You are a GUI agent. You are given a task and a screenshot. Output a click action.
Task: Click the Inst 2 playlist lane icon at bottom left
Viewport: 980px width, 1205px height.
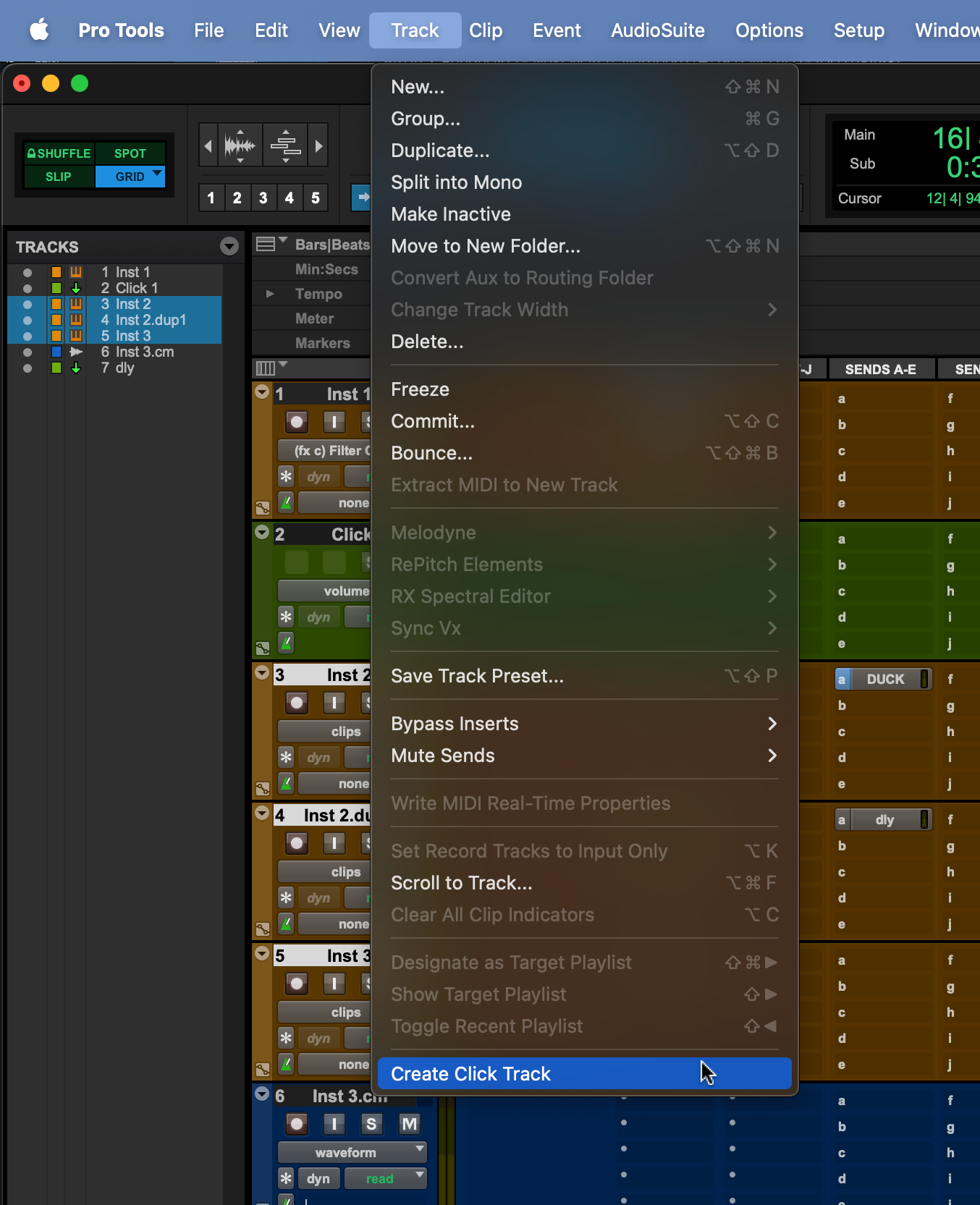(263, 788)
